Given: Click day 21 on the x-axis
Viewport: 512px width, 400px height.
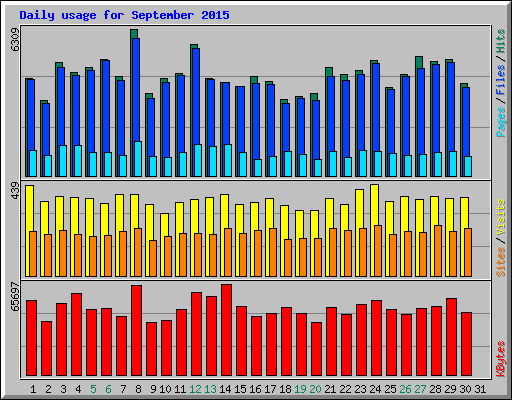Looking at the screenshot, I should tap(330, 389).
